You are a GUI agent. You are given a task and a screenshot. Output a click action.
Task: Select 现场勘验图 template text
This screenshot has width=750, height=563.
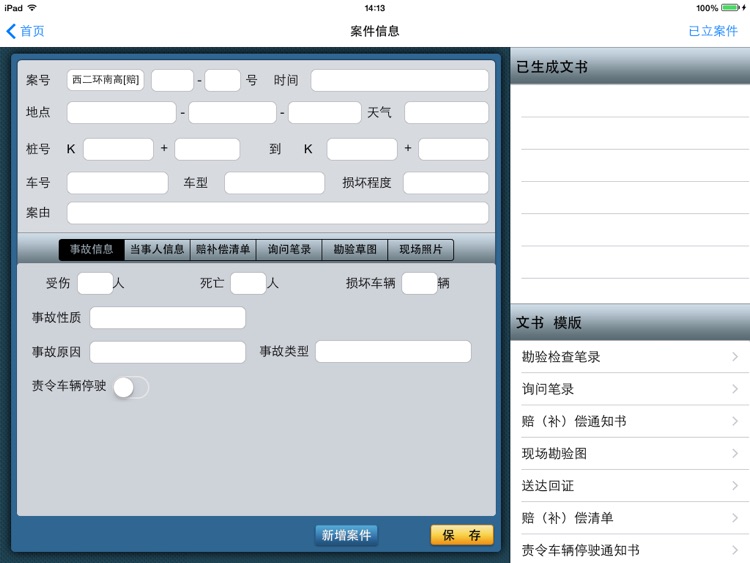(x=554, y=453)
